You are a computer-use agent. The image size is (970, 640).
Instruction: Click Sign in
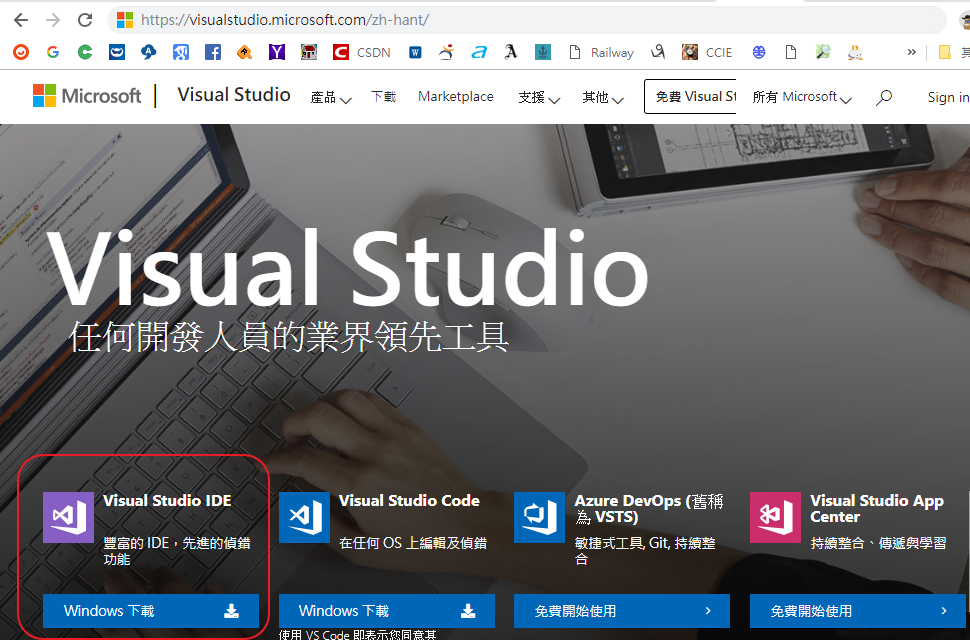[948, 97]
